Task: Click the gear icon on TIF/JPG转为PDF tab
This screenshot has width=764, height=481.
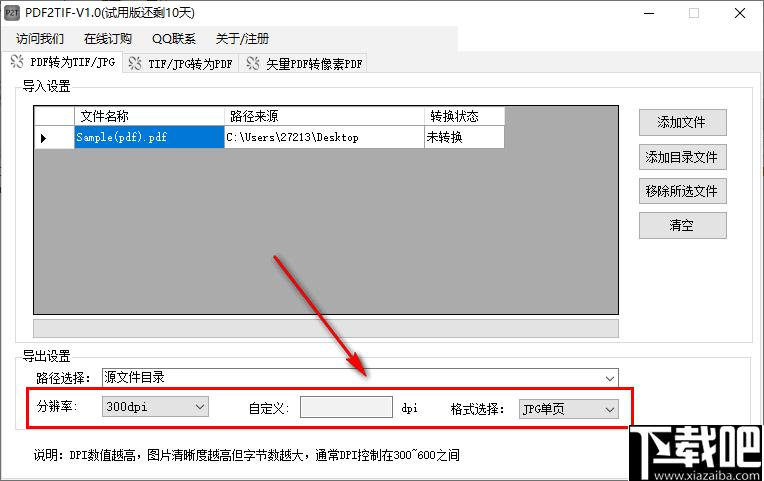Action: click(135, 63)
